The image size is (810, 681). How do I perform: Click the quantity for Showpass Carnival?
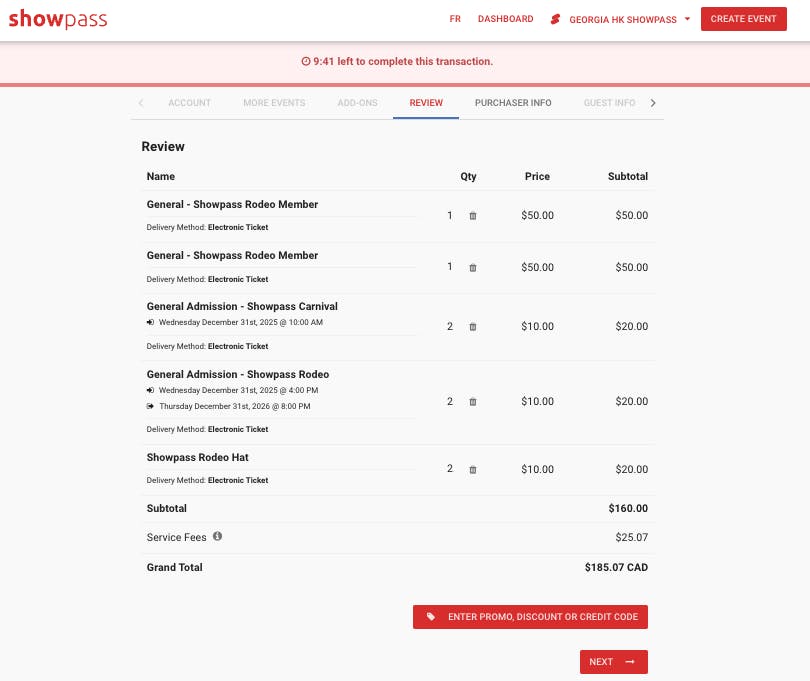point(450,327)
